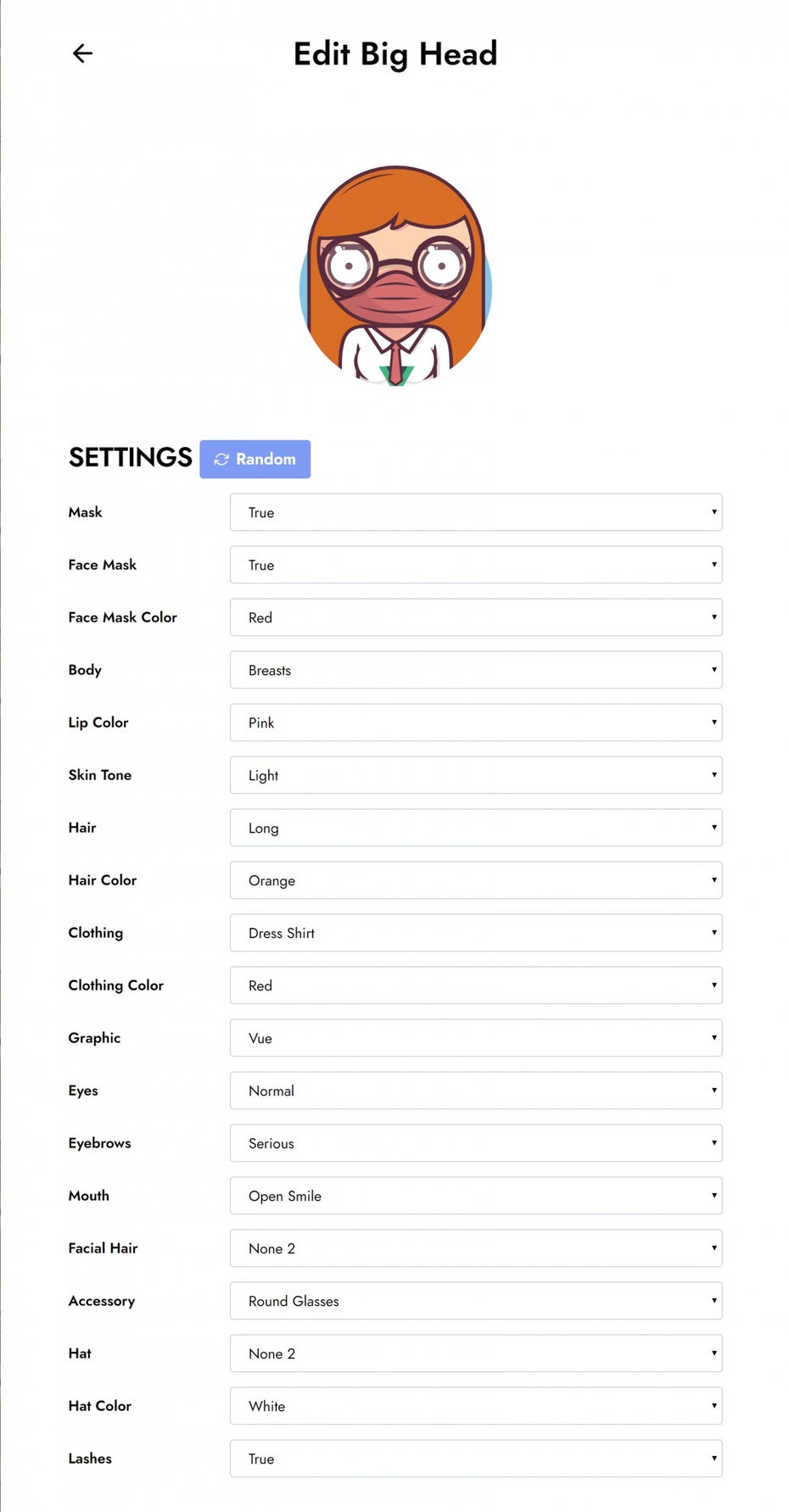Image resolution: width=789 pixels, height=1512 pixels.
Task: Expand the Body dropdown showing Breasts
Action: point(476,670)
